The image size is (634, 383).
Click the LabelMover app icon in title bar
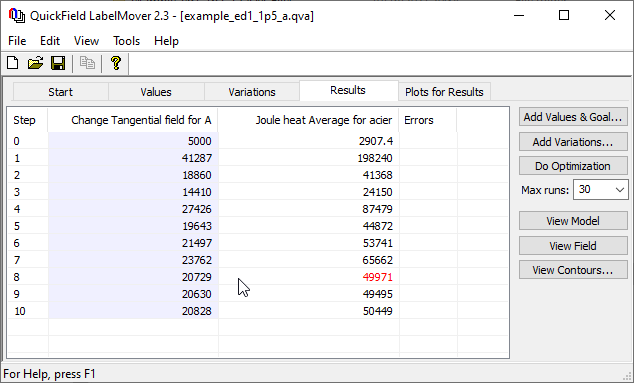pos(17,15)
